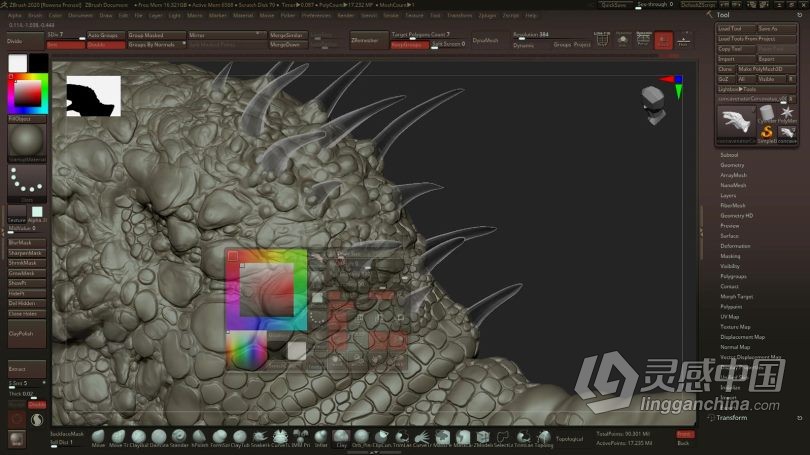Click the black silhouette reference thumbnail

coord(94,96)
